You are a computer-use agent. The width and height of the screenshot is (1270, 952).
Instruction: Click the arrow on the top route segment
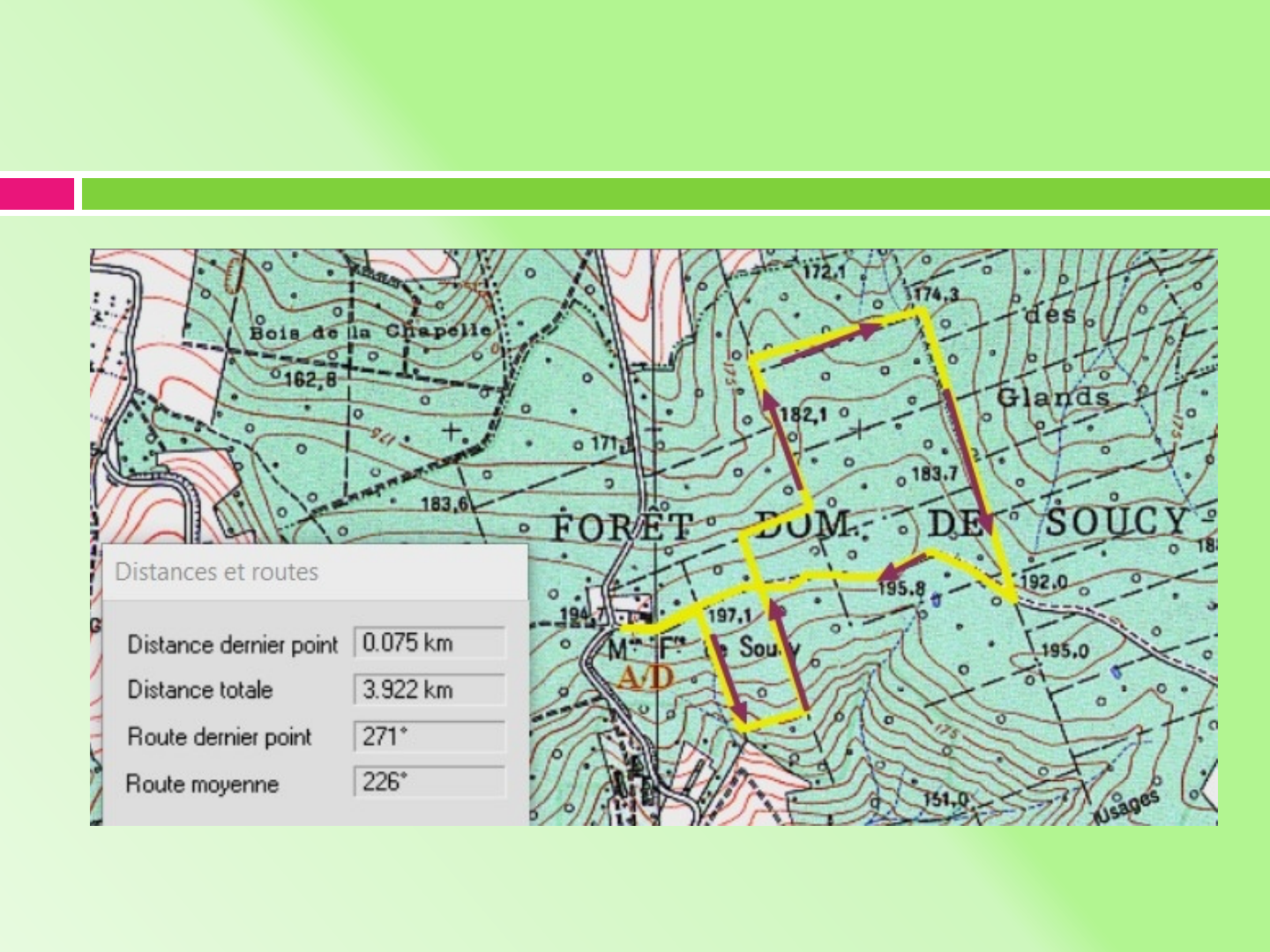tap(829, 344)
